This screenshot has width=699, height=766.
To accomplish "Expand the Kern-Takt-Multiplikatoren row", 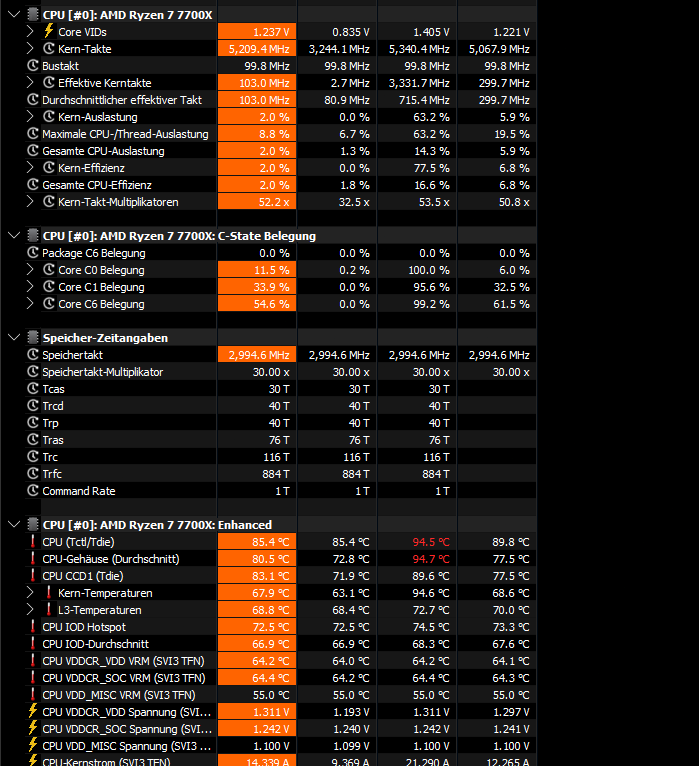I will (x=30, y=202).
